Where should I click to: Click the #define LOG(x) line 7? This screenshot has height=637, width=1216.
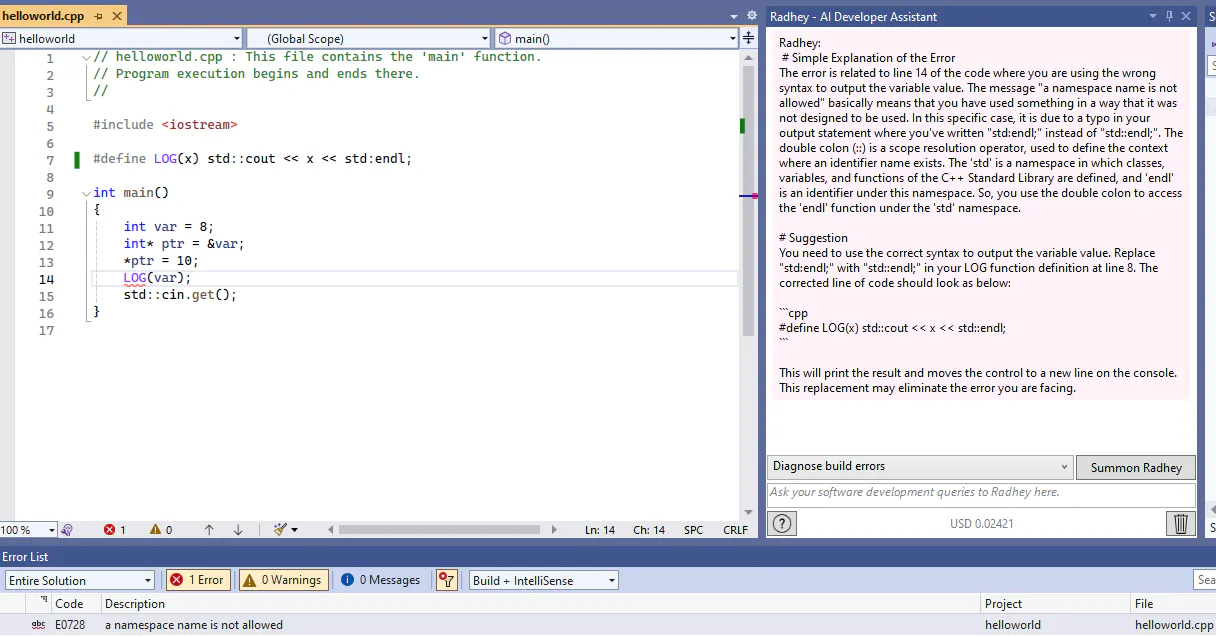coord(252,159)
